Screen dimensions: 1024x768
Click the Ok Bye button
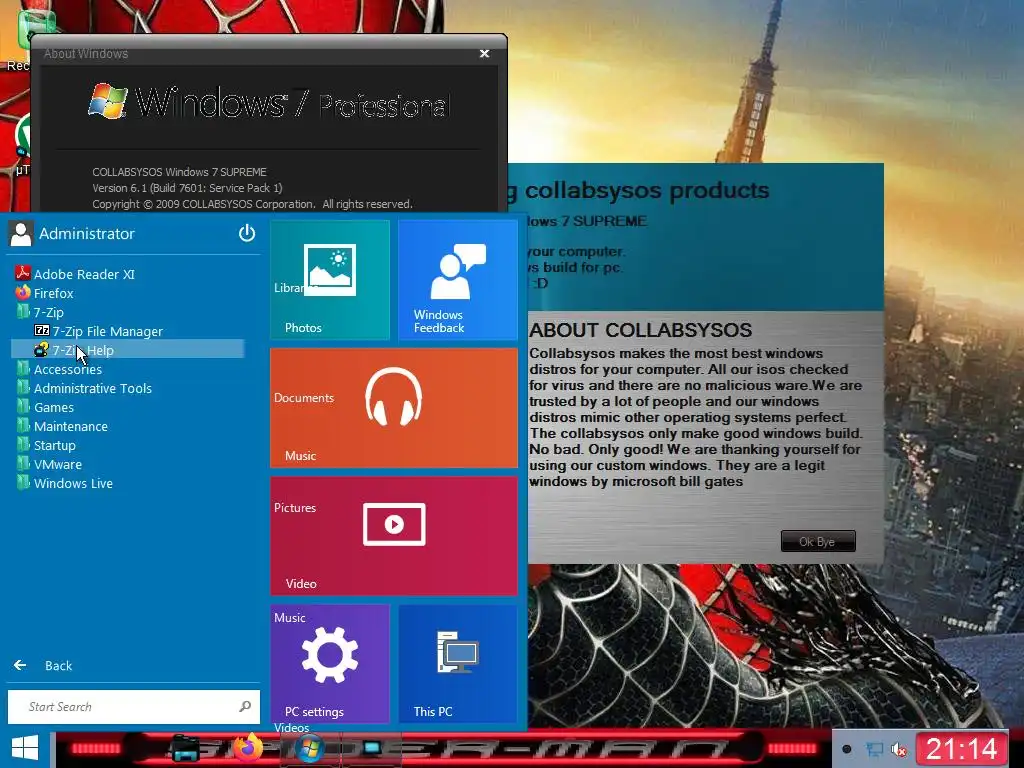click(x=818, y=541)
